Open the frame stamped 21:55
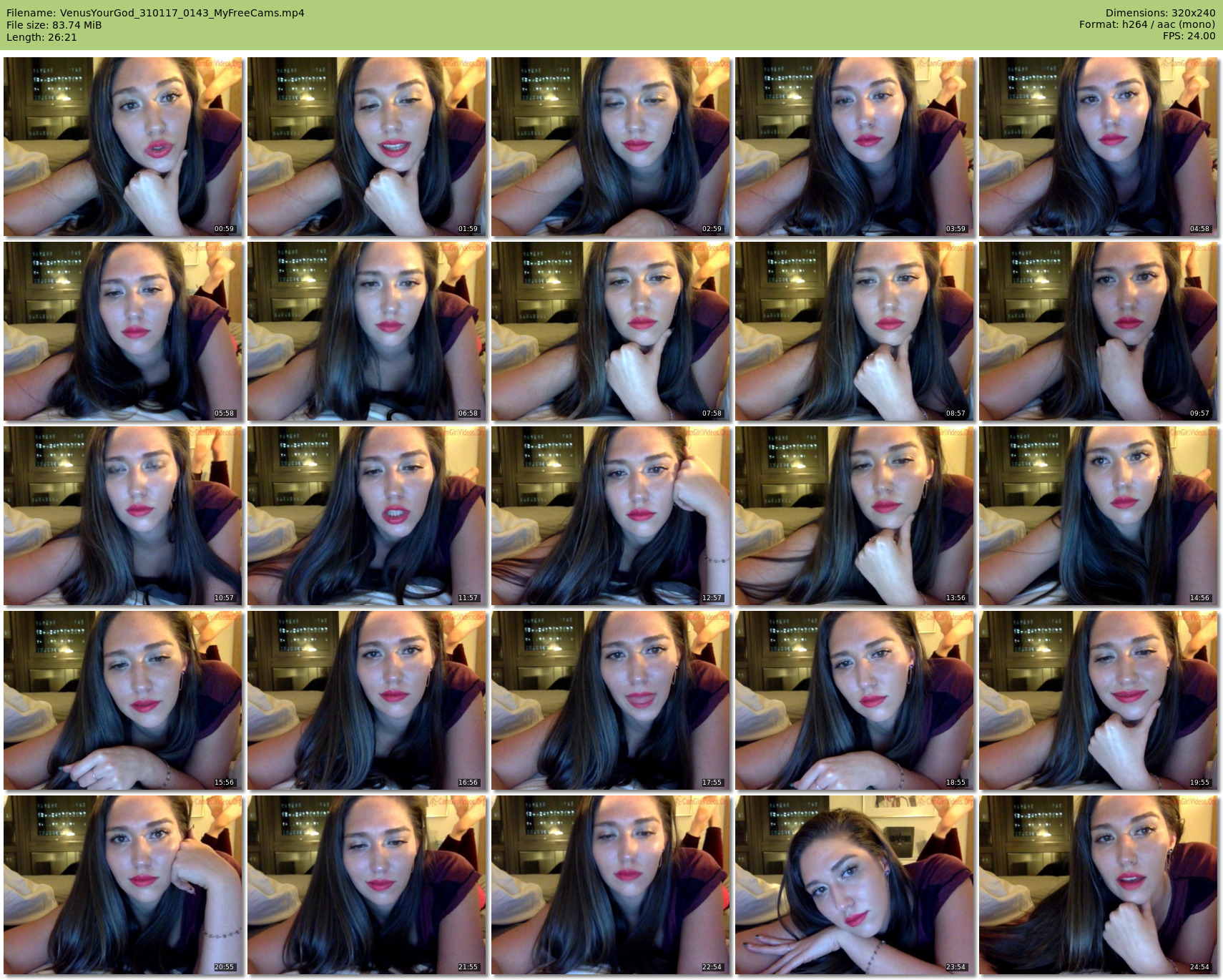Viewport: 1223px width, 980px height. point(367,885)
